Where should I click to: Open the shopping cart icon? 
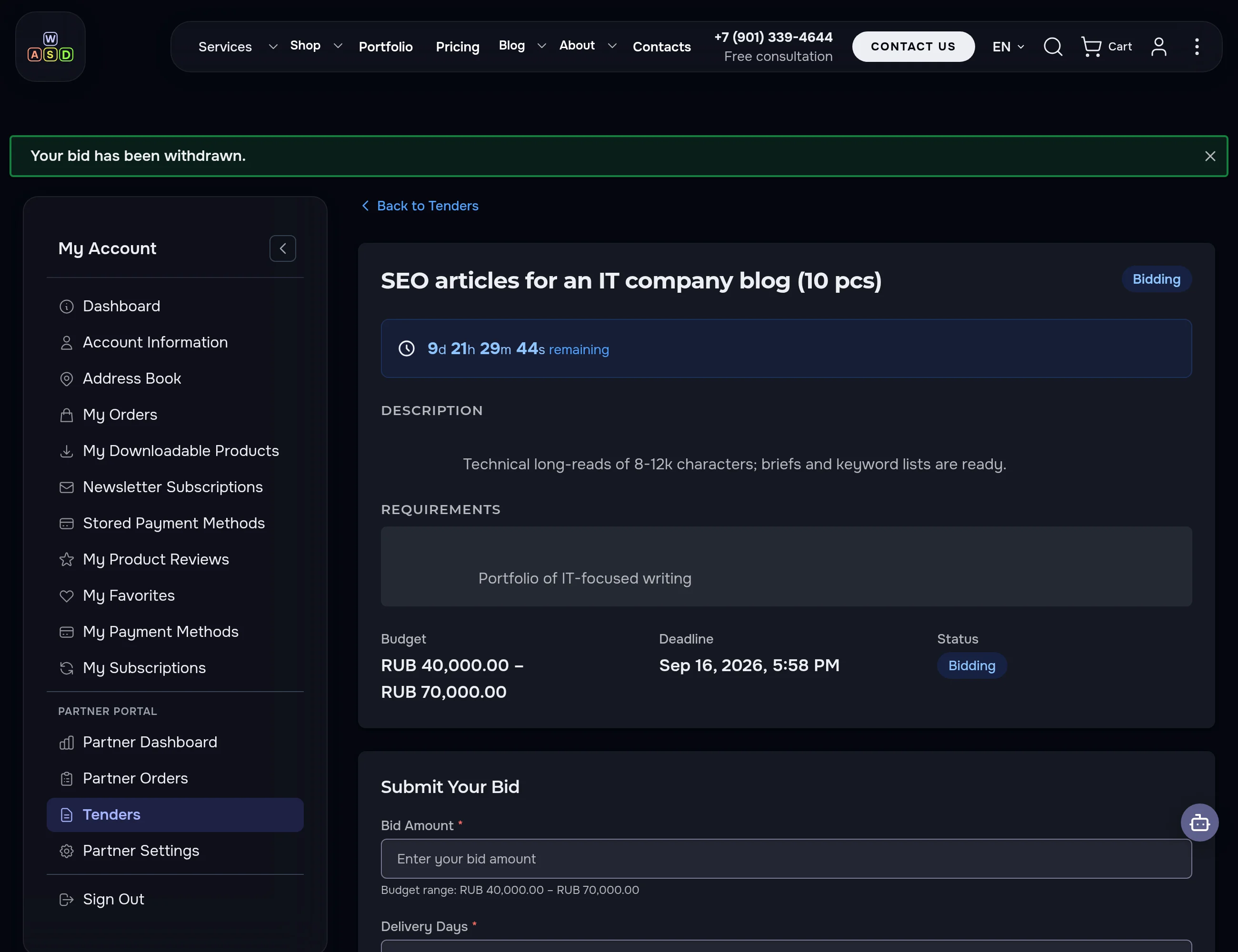(x=1090, y=47)
